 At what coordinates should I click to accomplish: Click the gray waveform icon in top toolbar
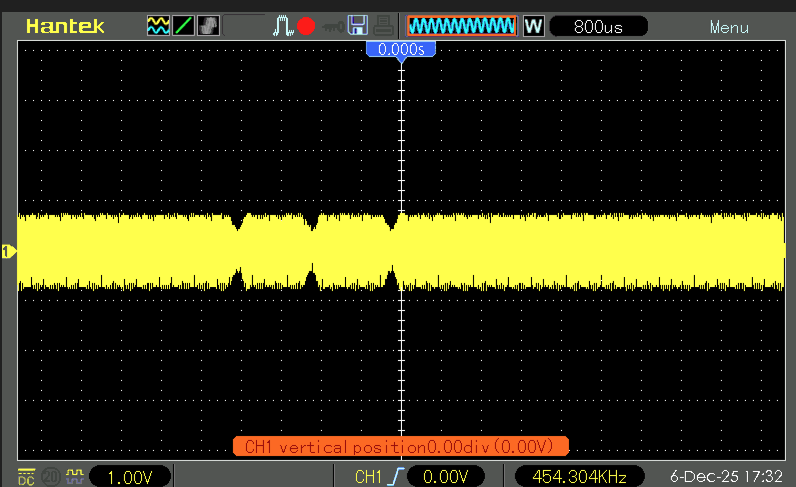click(x=209, y=26)
